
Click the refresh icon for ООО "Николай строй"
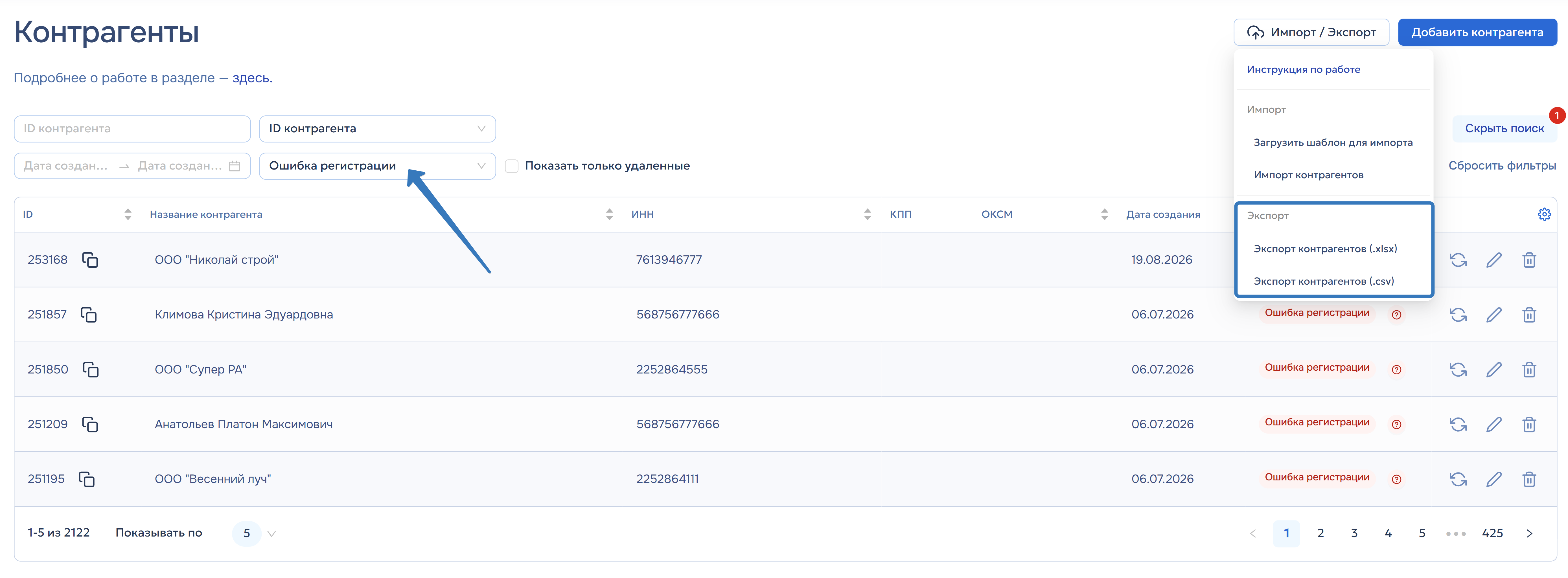pos(1458,260)
